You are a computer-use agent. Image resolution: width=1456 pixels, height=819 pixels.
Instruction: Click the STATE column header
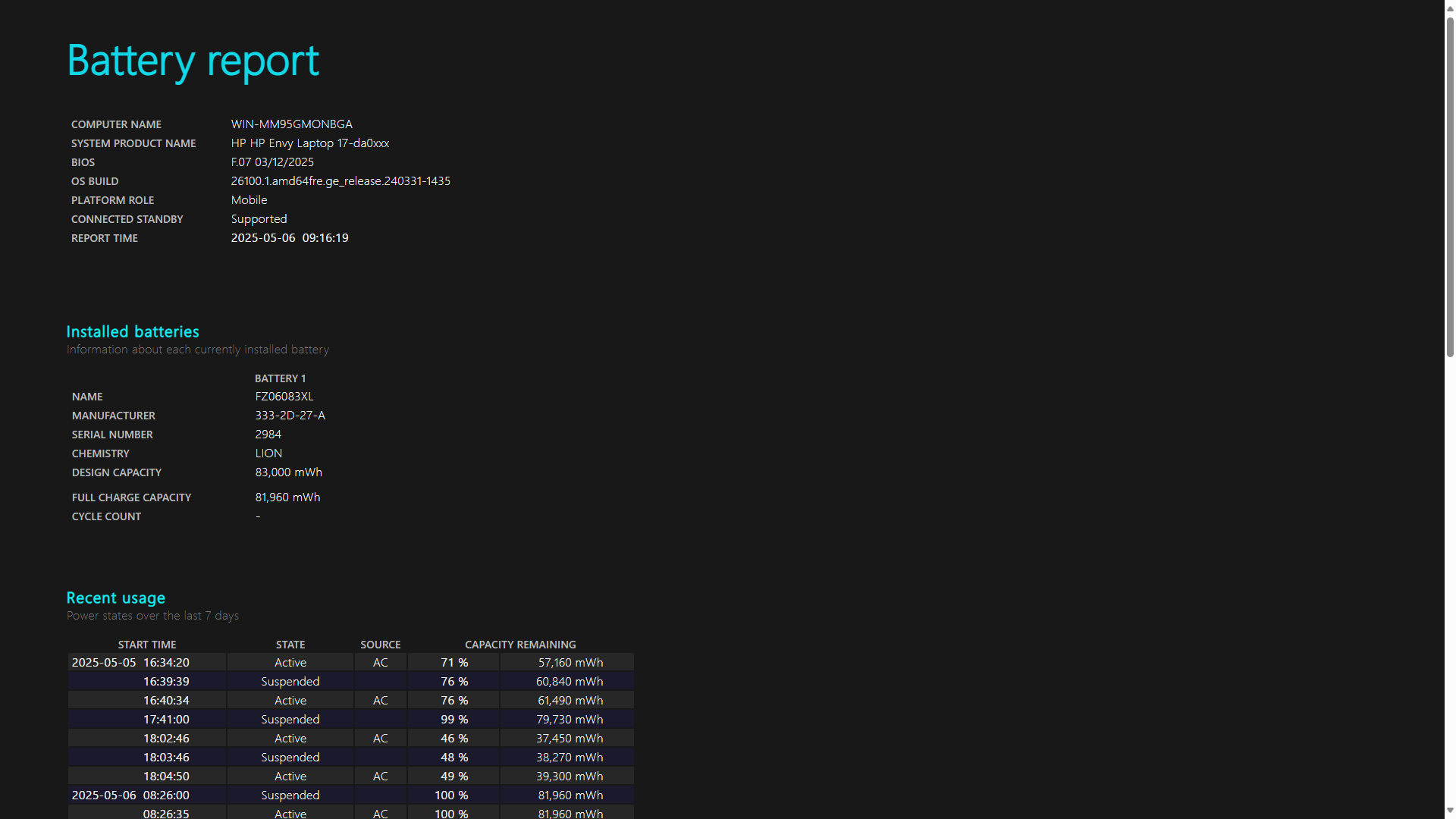(290, 645)
